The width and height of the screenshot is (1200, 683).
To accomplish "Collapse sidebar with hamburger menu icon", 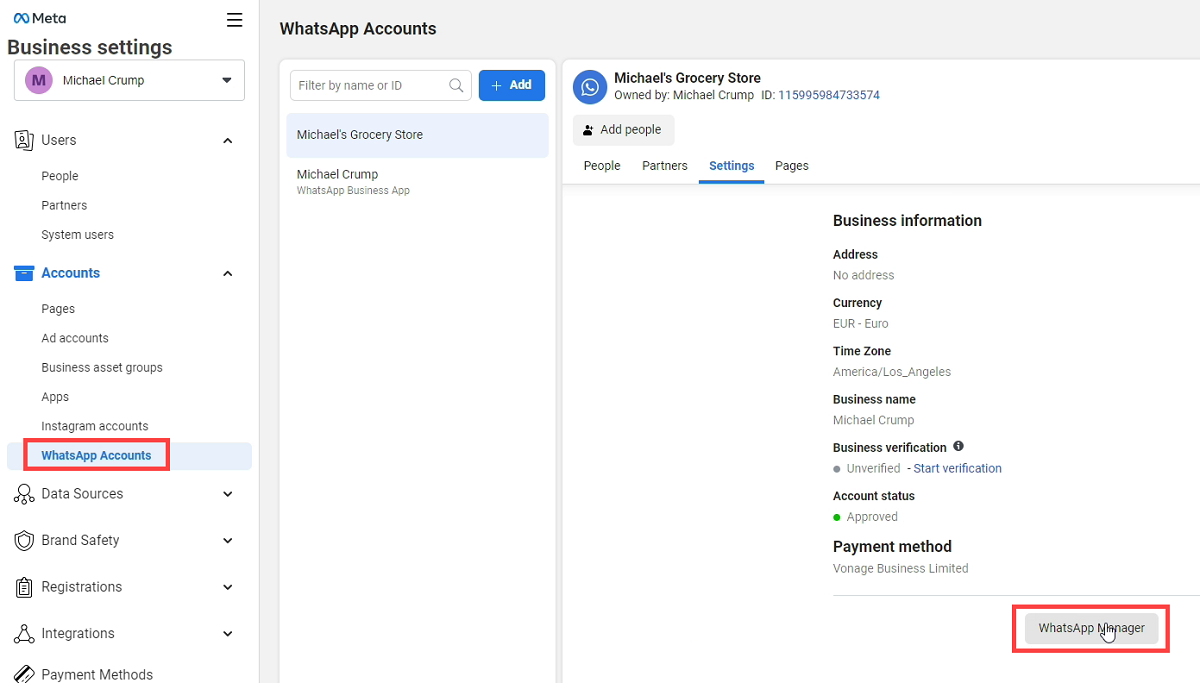I will [x=234, y=20].
